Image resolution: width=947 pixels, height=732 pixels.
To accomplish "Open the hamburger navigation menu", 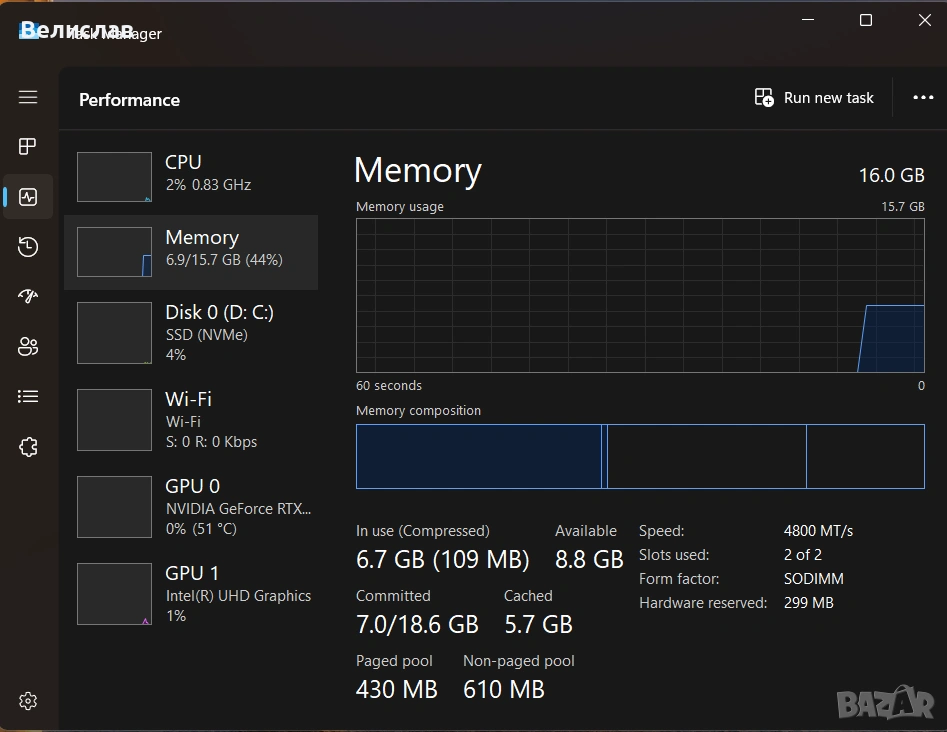I will 28,97.
